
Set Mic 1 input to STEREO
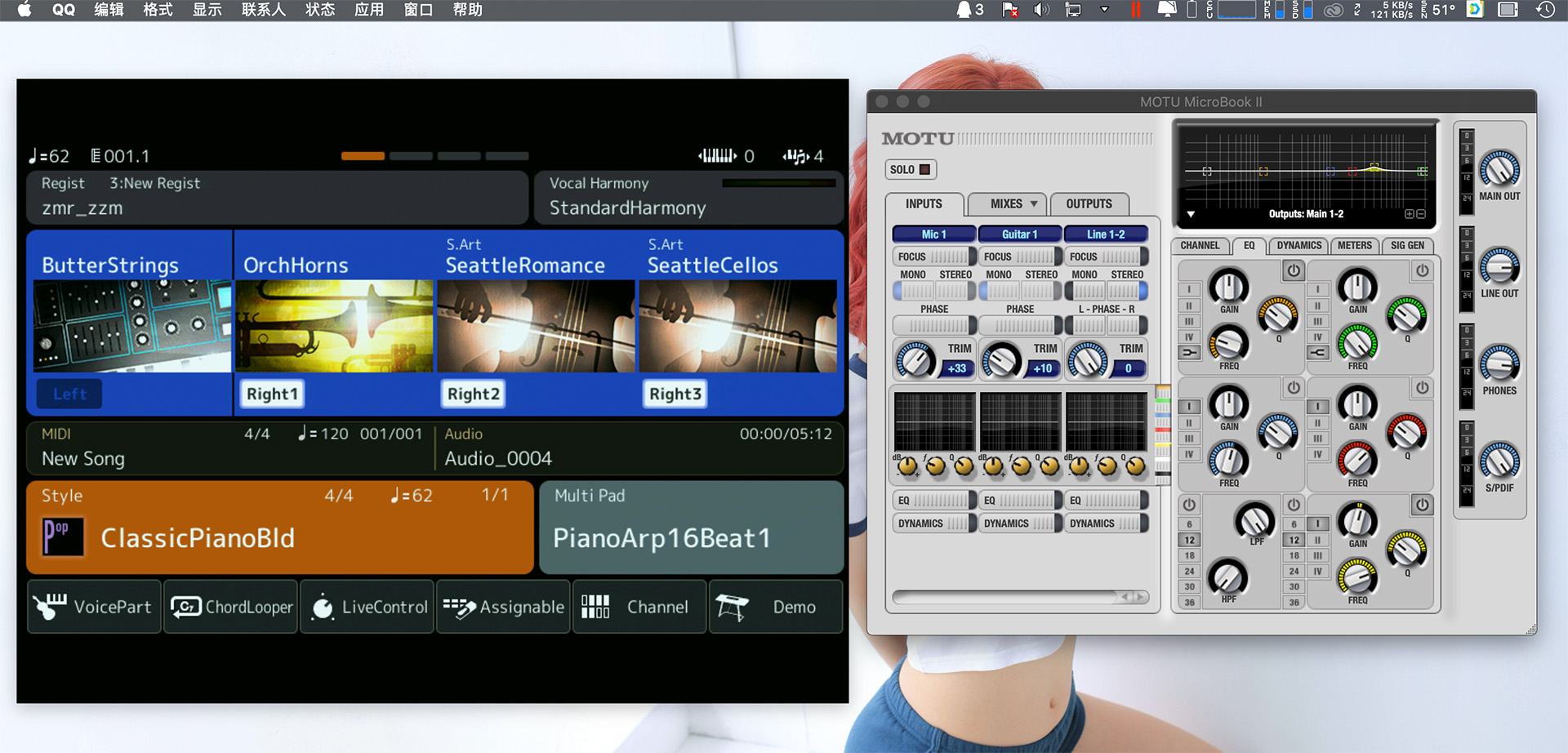(955, 291)
